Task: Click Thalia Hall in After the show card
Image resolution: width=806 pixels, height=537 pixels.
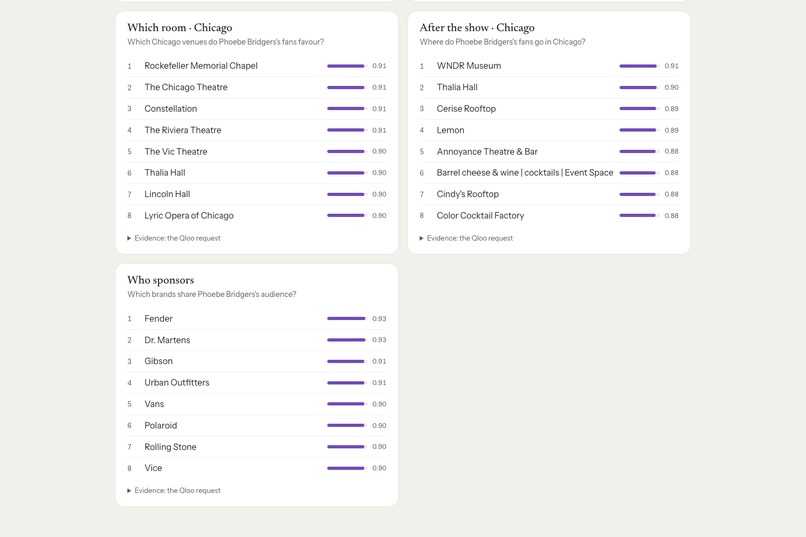Action: 549,87
